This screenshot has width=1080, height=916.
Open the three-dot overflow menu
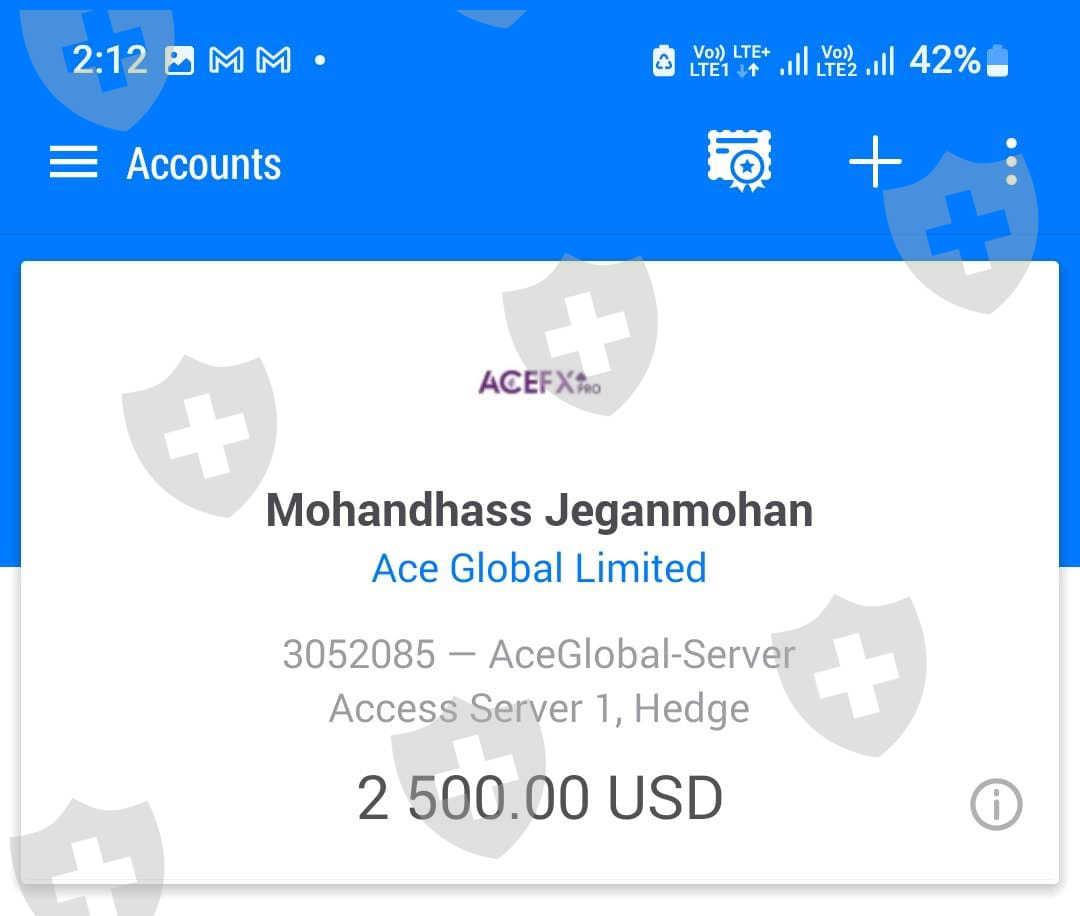click(x=1011, y=162)
